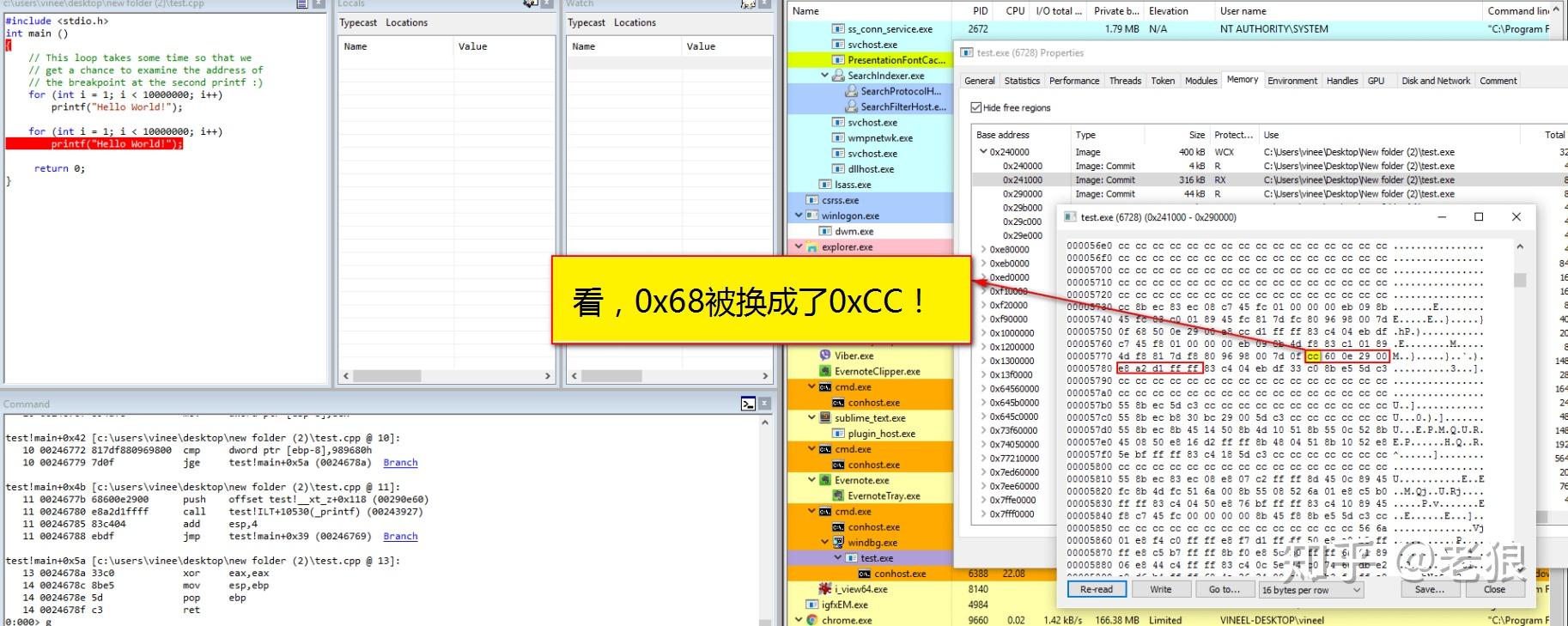The width and height of the screenshot is (1568, 626).
Task: Click the EvernoteTray.exe icon
Action: coord(838,495)
